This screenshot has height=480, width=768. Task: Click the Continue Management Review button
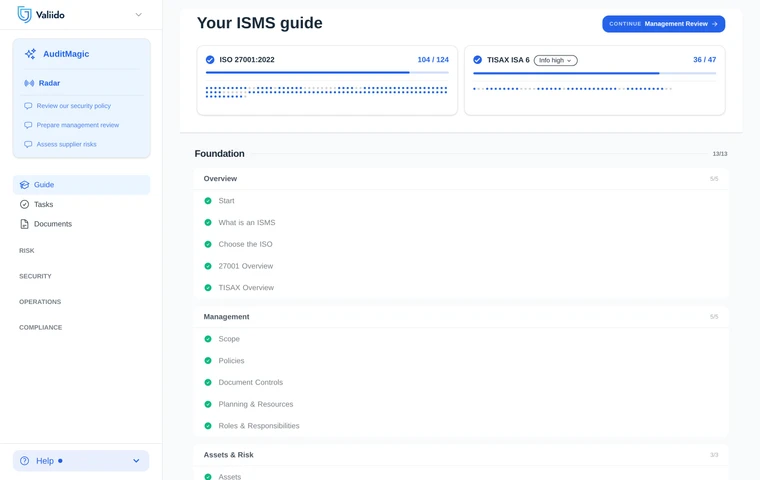point(663,24)
